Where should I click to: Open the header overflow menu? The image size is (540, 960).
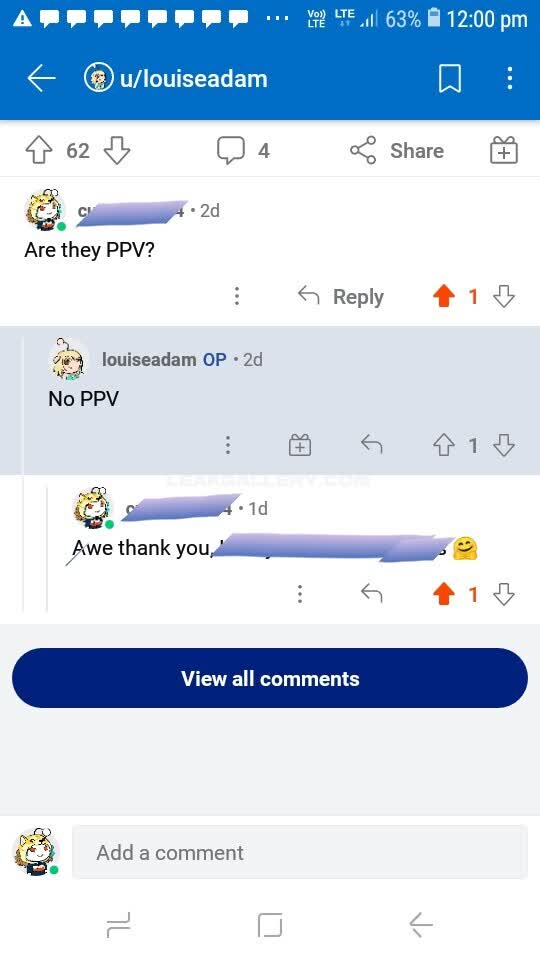click(x=509, y=78)
